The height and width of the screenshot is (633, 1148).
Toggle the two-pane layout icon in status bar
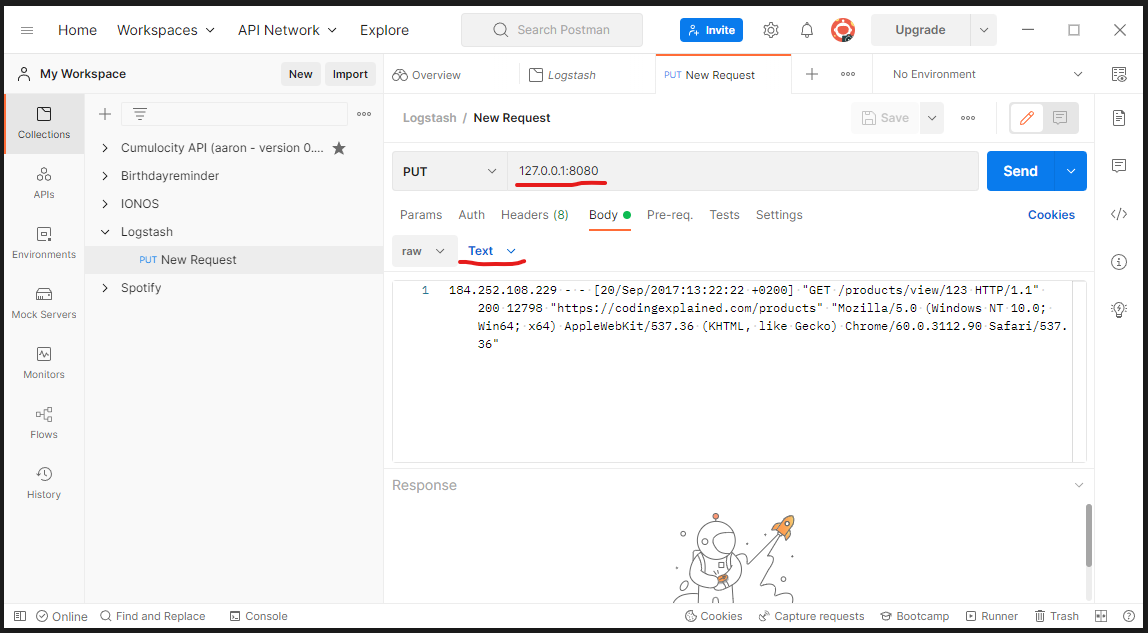coord(1101,616)
